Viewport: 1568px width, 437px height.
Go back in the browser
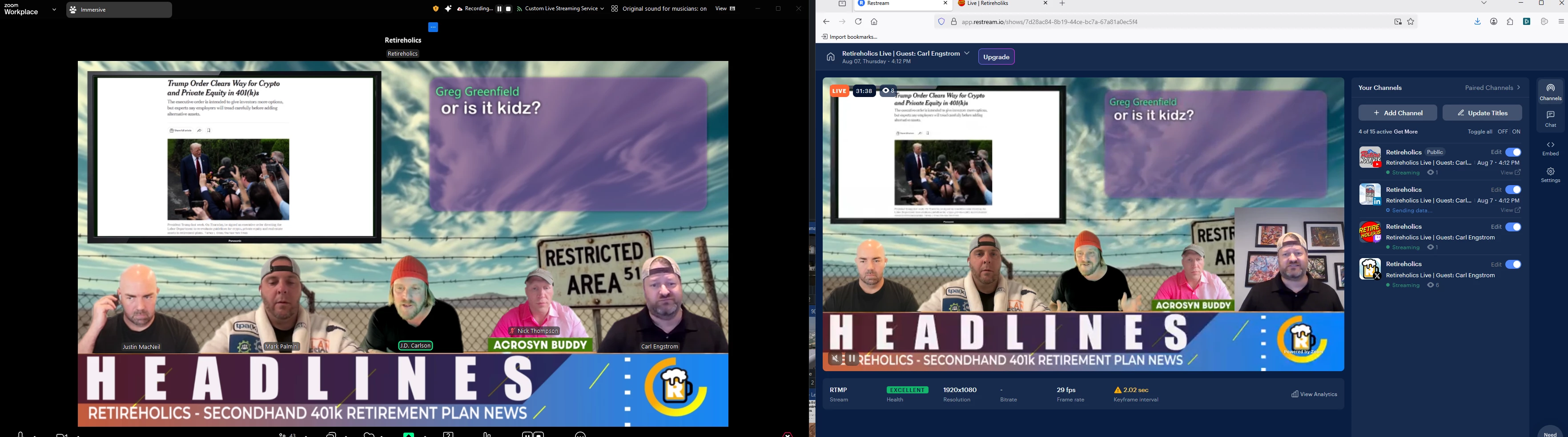[826, 22]
